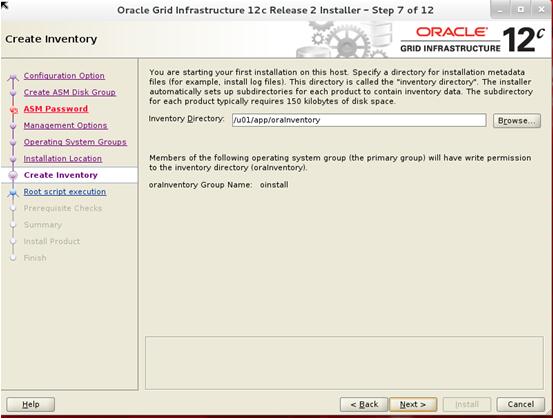Click the Configuration Option step bullet icon
This screenshot has width=553, height=419.
point(13,76)
